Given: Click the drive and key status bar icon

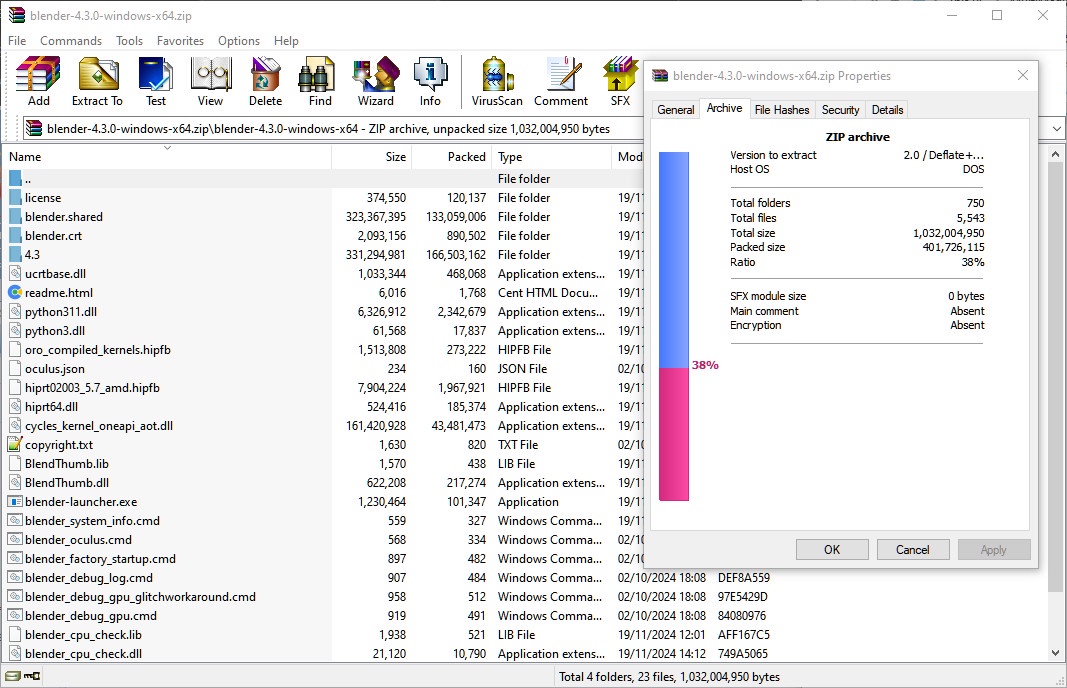Looking at the screenshot, I should [x=22, y=676].
